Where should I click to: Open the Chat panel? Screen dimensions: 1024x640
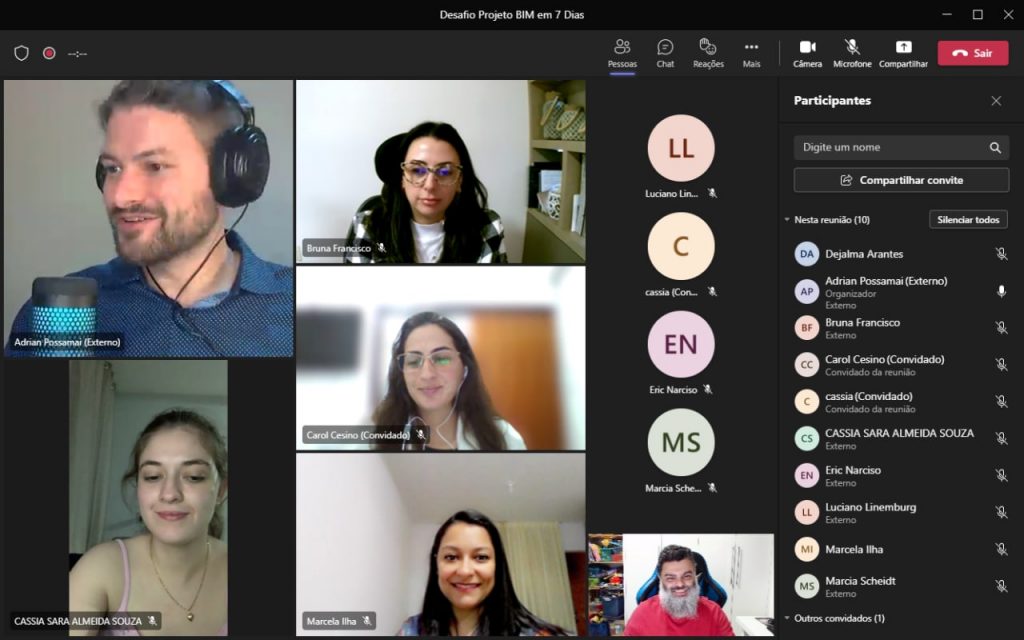pos(665,52)
